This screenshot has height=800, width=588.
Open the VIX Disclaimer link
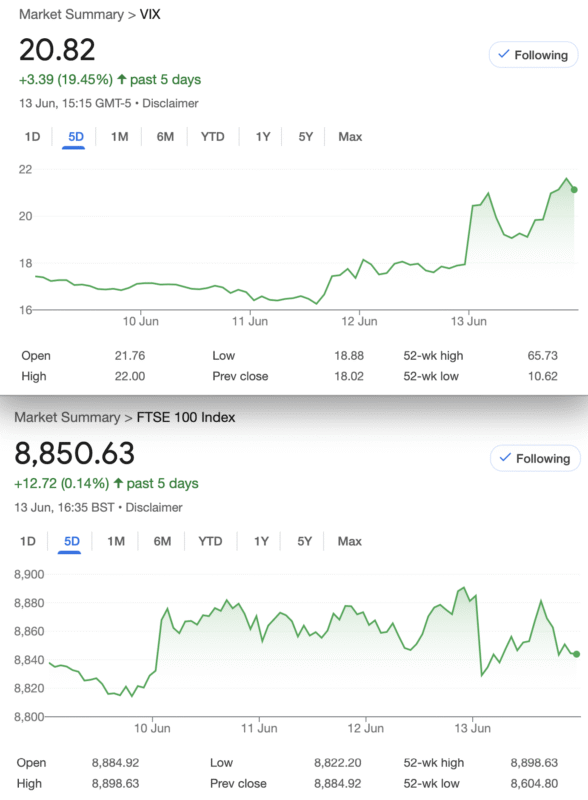170,104
